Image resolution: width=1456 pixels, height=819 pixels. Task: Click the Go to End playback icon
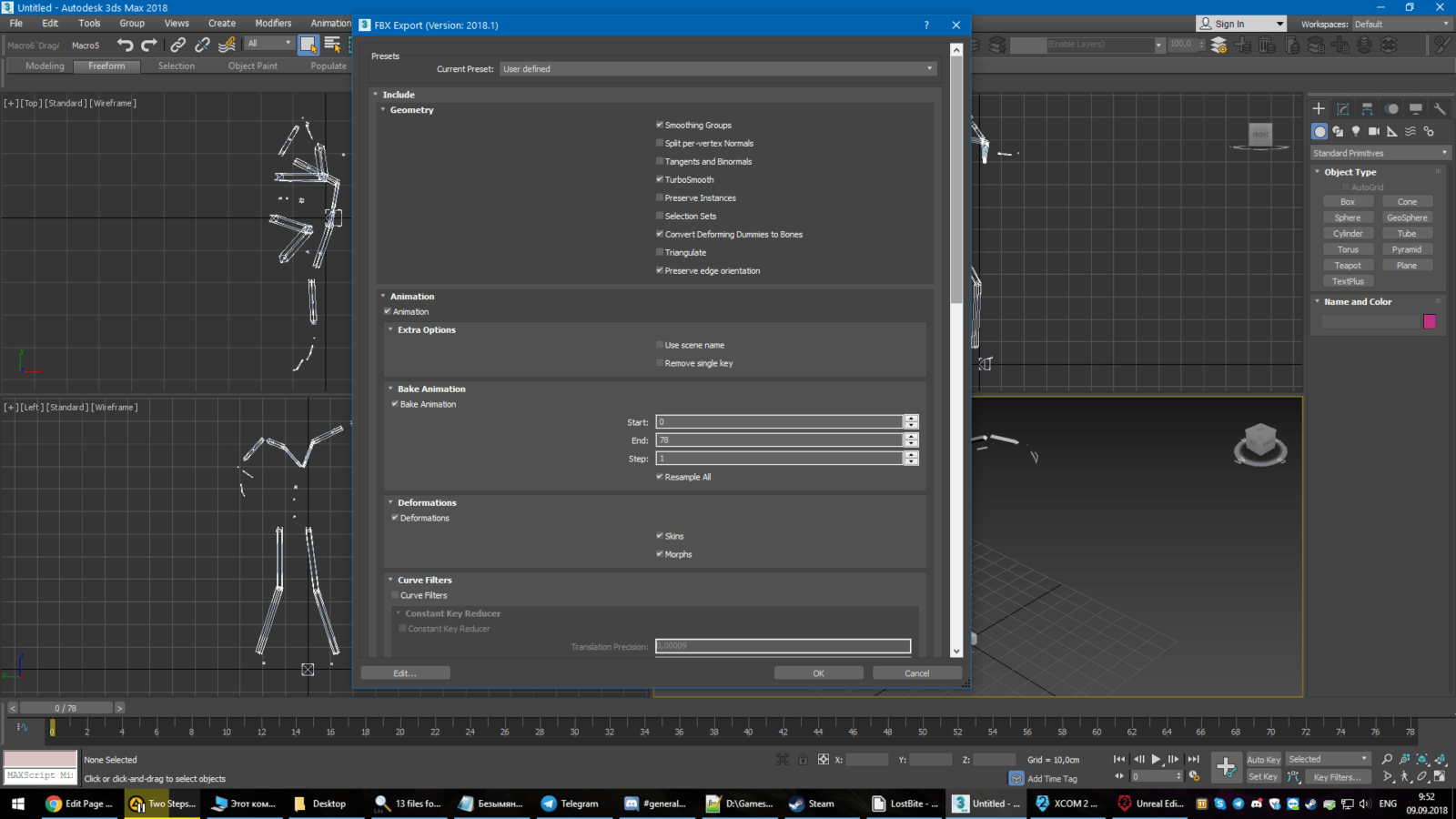point(1193,759)
